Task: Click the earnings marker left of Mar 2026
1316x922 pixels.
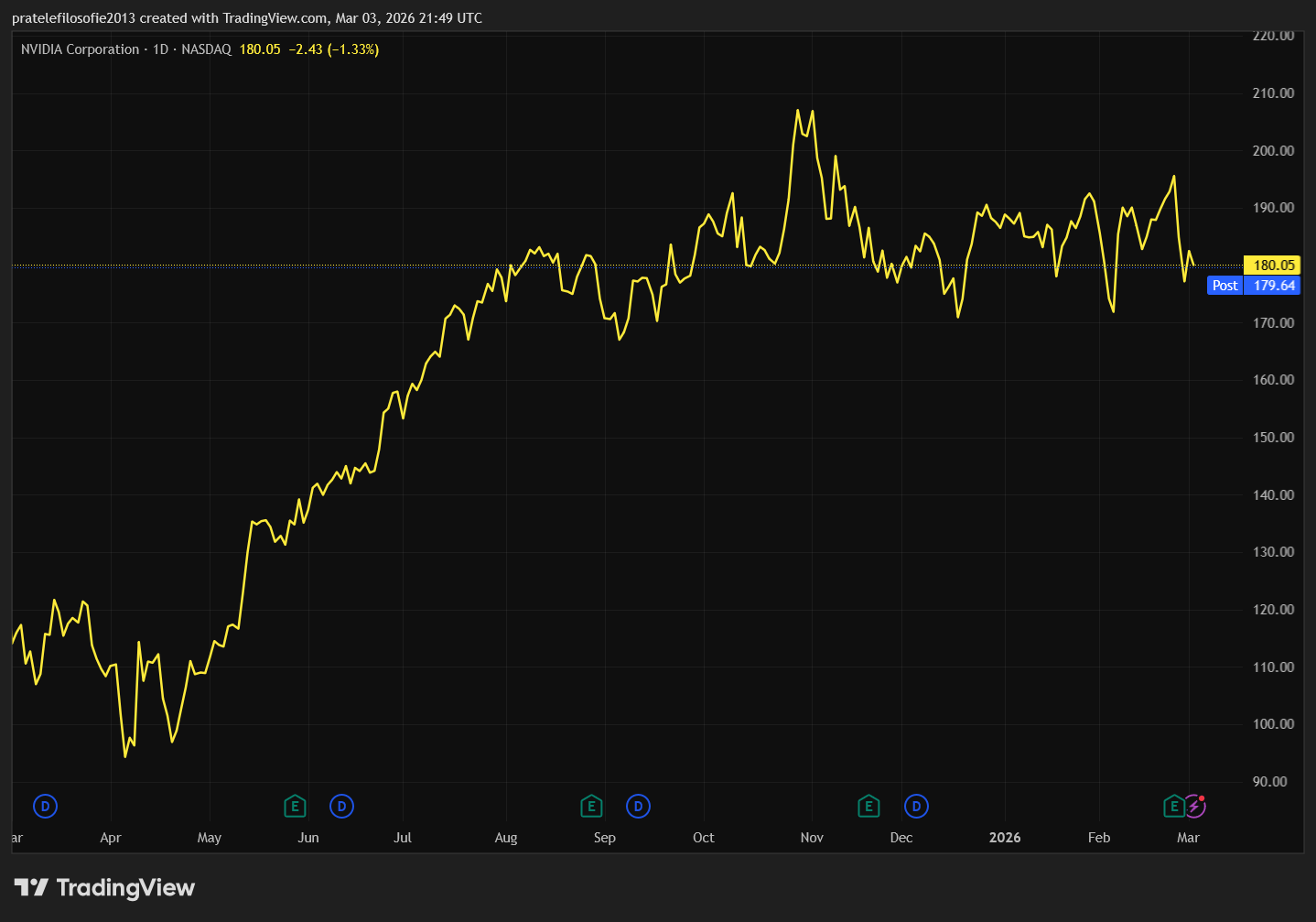Action: click(x=1173, y=807)
